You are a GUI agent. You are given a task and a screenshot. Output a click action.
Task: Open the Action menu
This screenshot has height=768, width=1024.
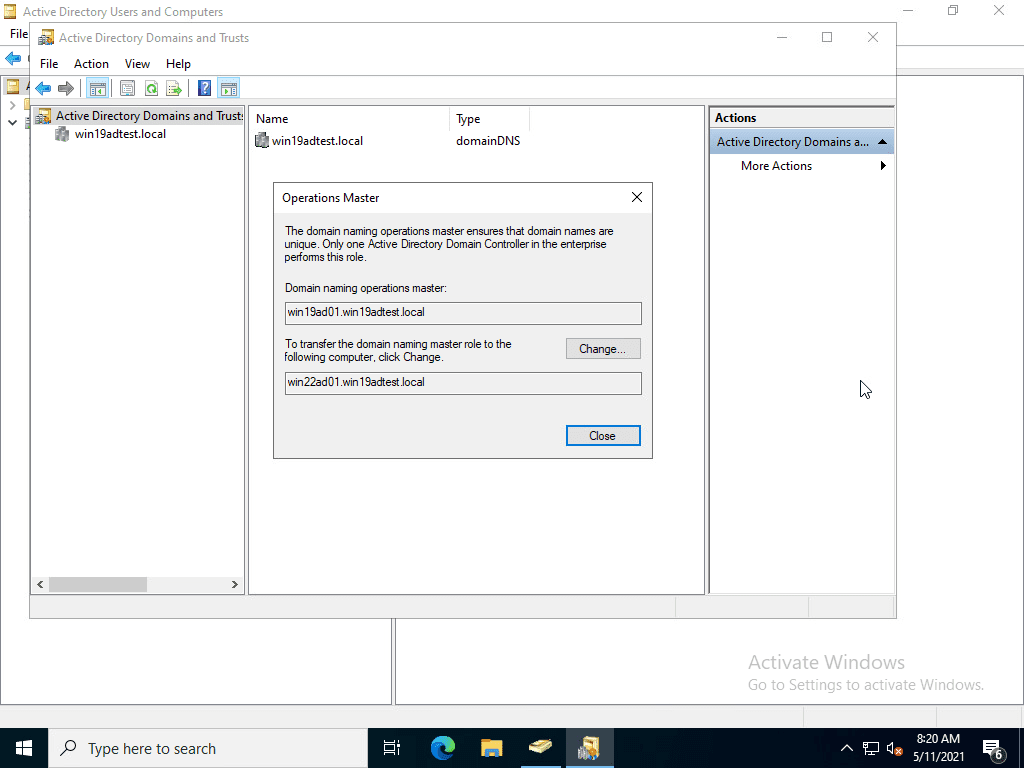[91, 63]
